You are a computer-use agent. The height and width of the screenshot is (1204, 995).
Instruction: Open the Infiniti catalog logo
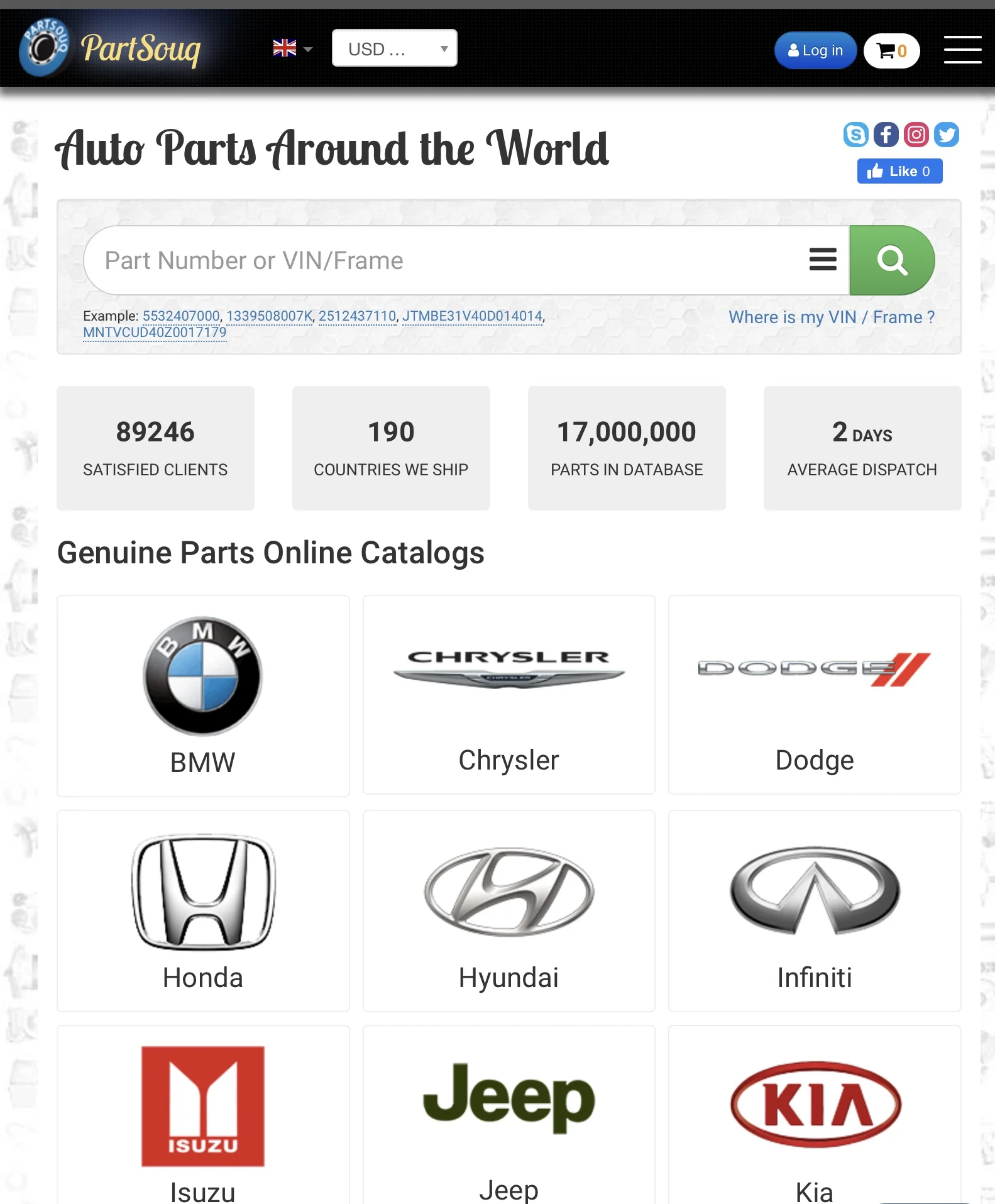[x=815, y=890]
